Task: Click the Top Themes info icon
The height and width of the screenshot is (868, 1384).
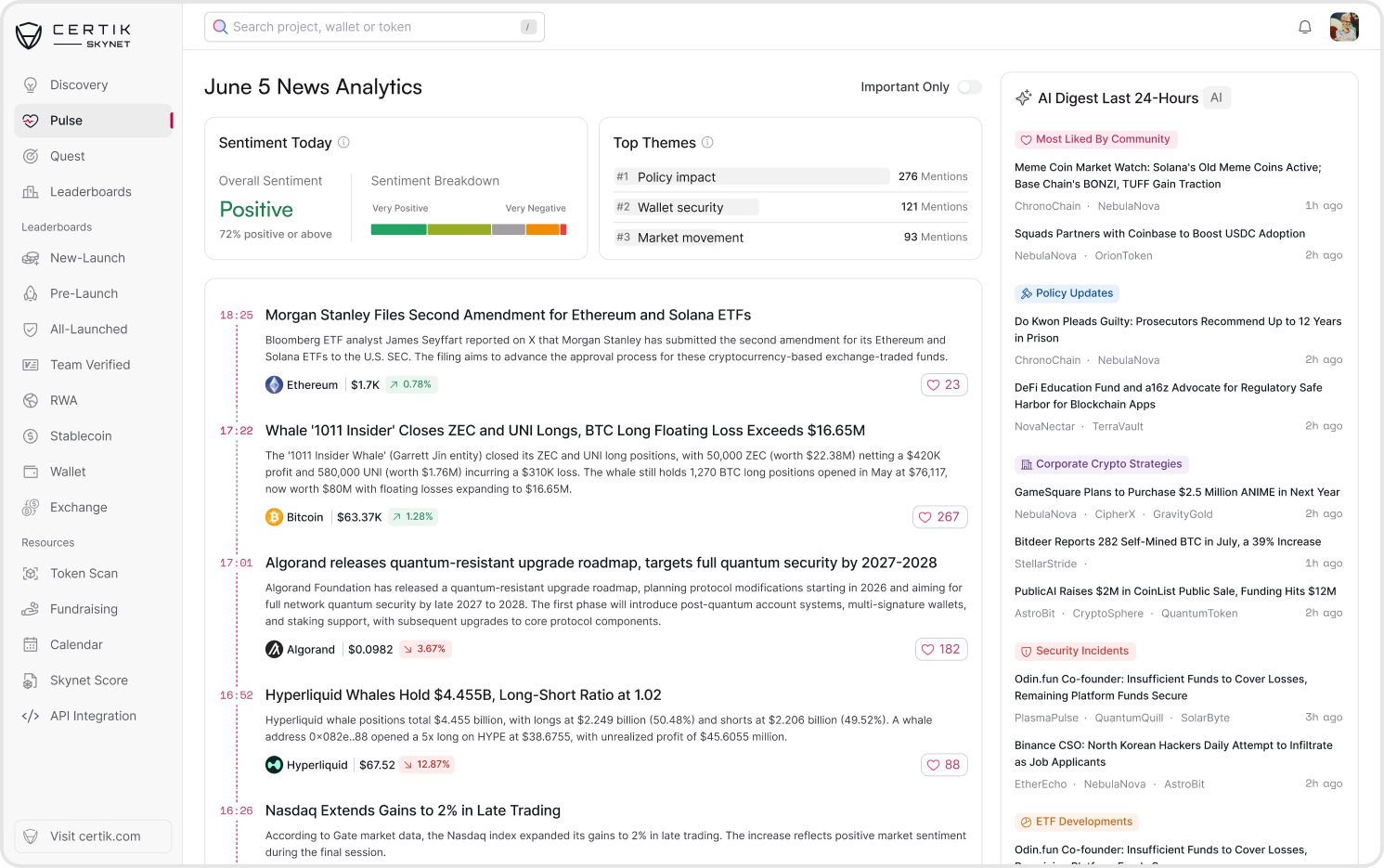Action: tap(707, 142)
